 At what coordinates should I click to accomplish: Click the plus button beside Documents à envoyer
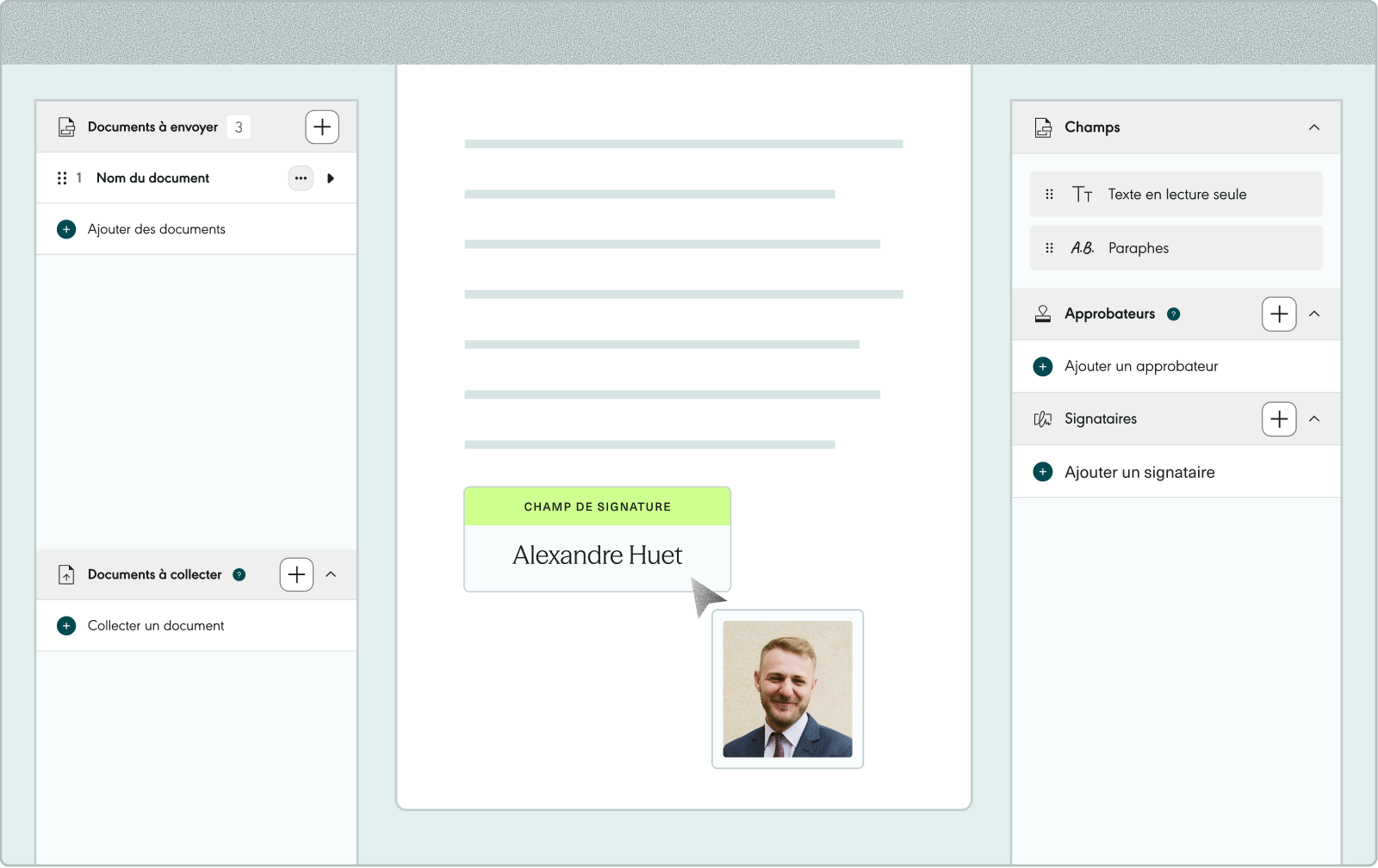(x=322, y=127)
